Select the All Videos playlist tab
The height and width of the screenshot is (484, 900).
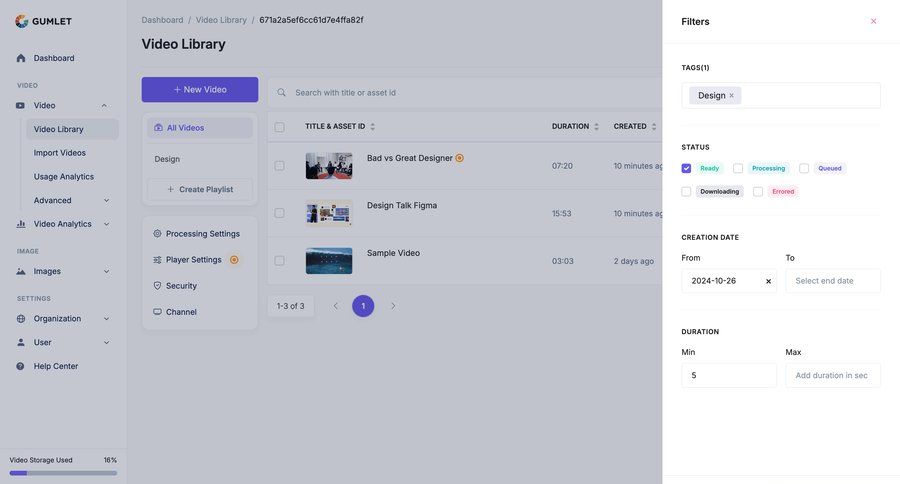click(200, 127)
